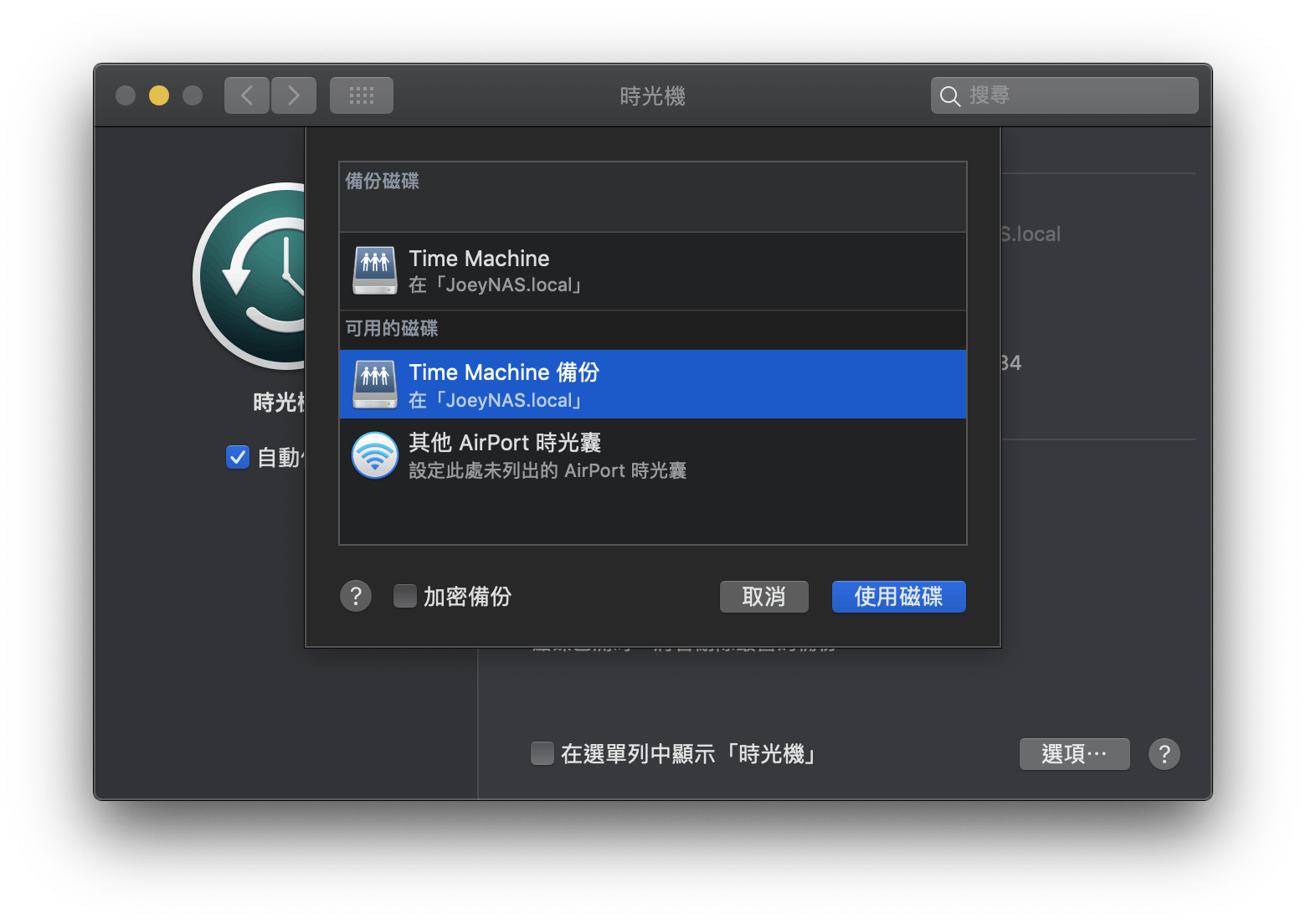This screenshot has height=924, width=1306.
Task: Click 使用磁碟 button
Action: coord(899,597)
